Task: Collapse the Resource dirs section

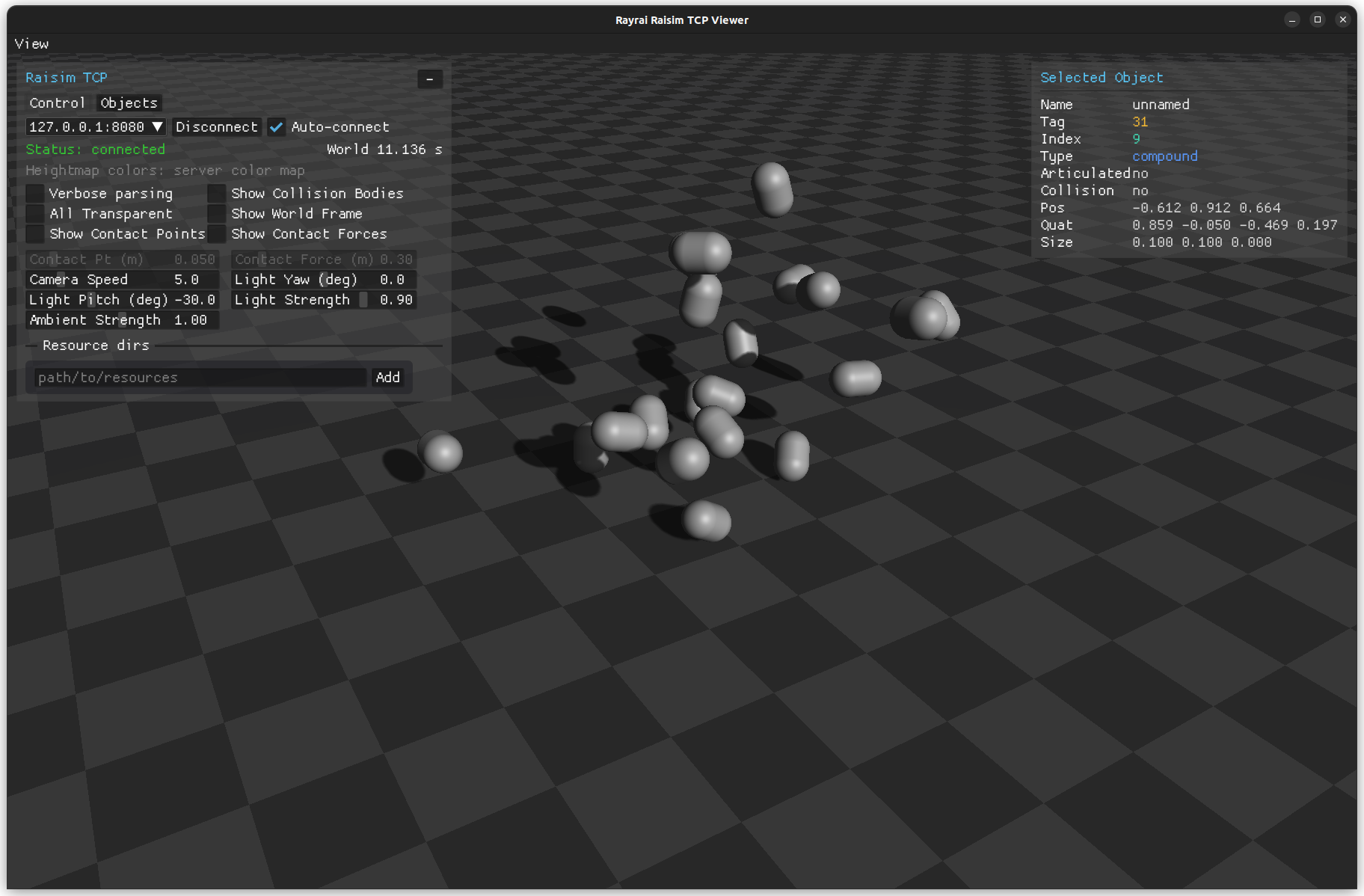Action: [31, 345]
